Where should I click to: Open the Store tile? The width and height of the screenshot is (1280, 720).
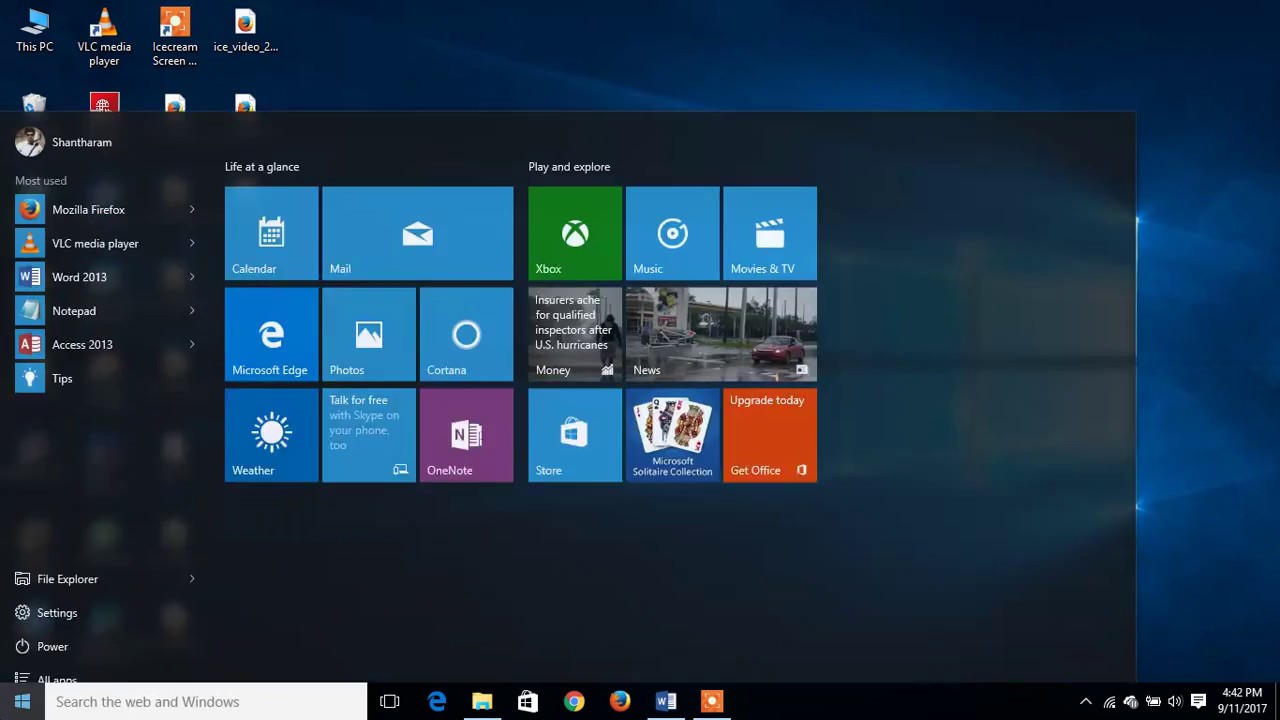[x=575, y=436]
